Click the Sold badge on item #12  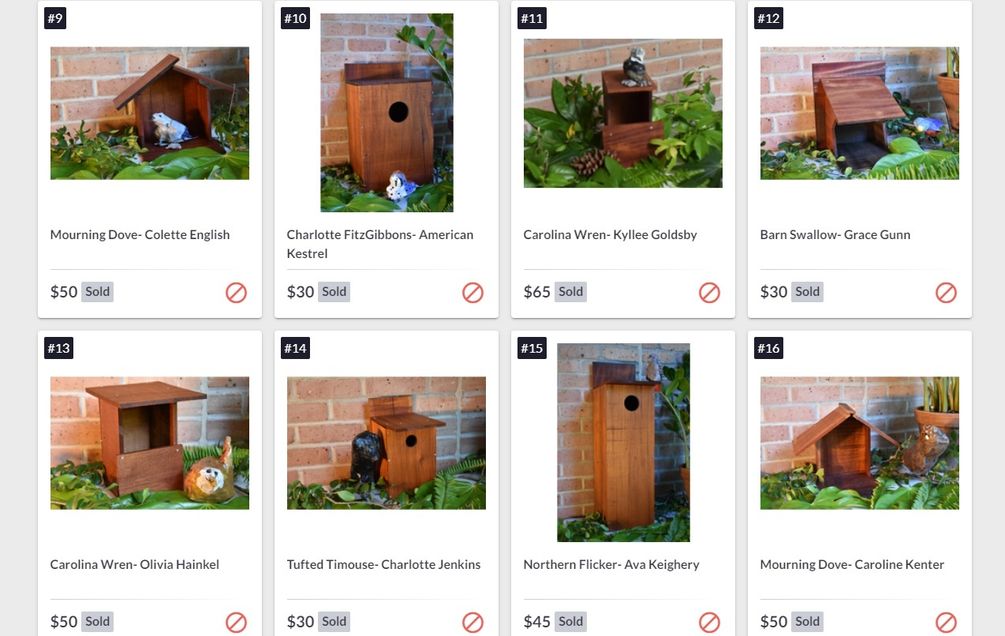click(x=807, y=292)
